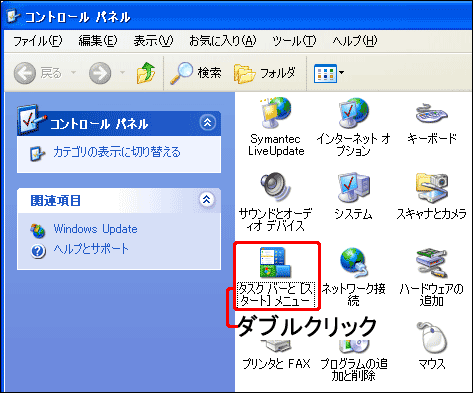This screenshot has height=393, width=473.
Task: Click カテゴリの表示に切り替える link
Action: pyautogui.click(x=117, y=152)
